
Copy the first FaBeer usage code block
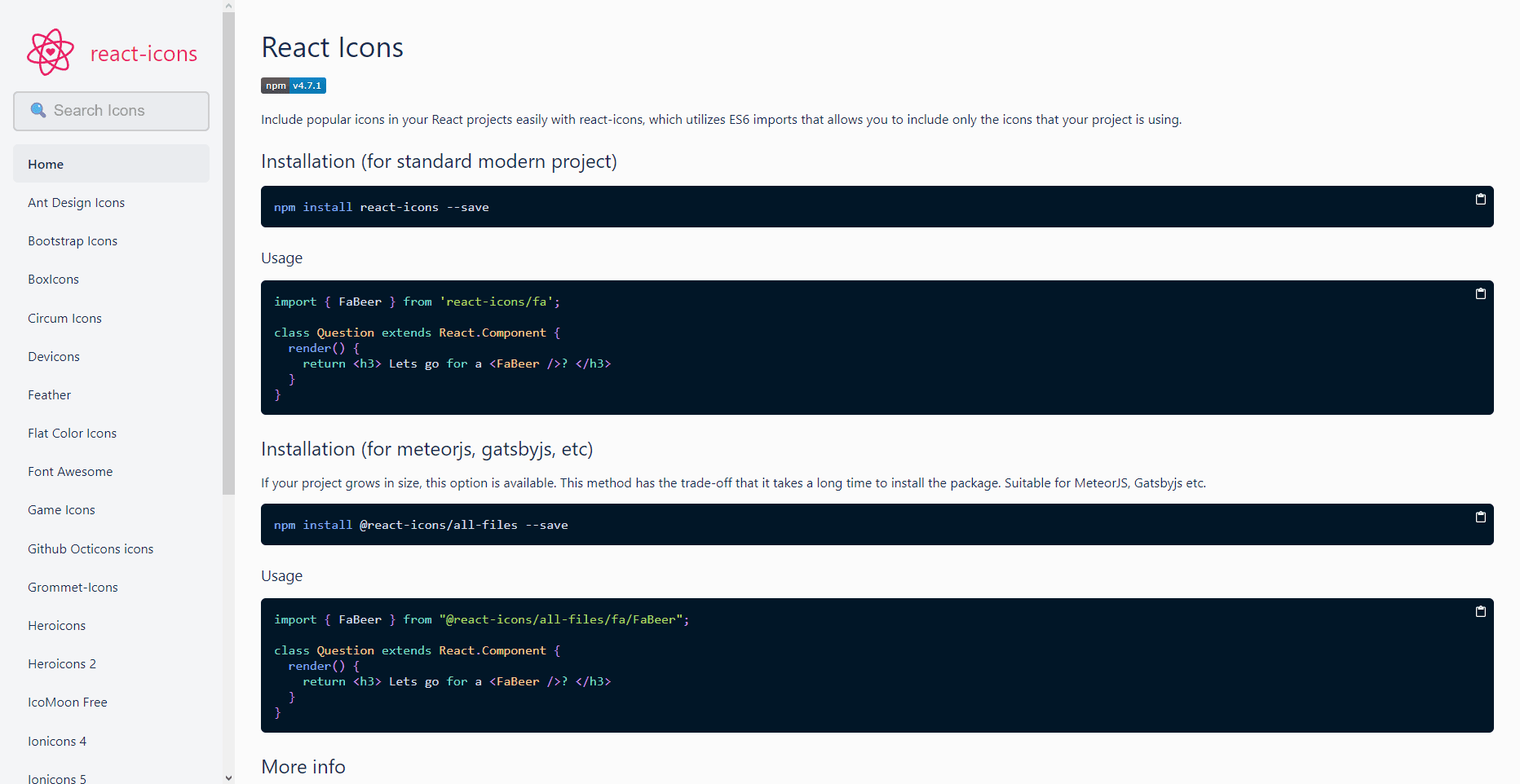tap(1480, 293)
